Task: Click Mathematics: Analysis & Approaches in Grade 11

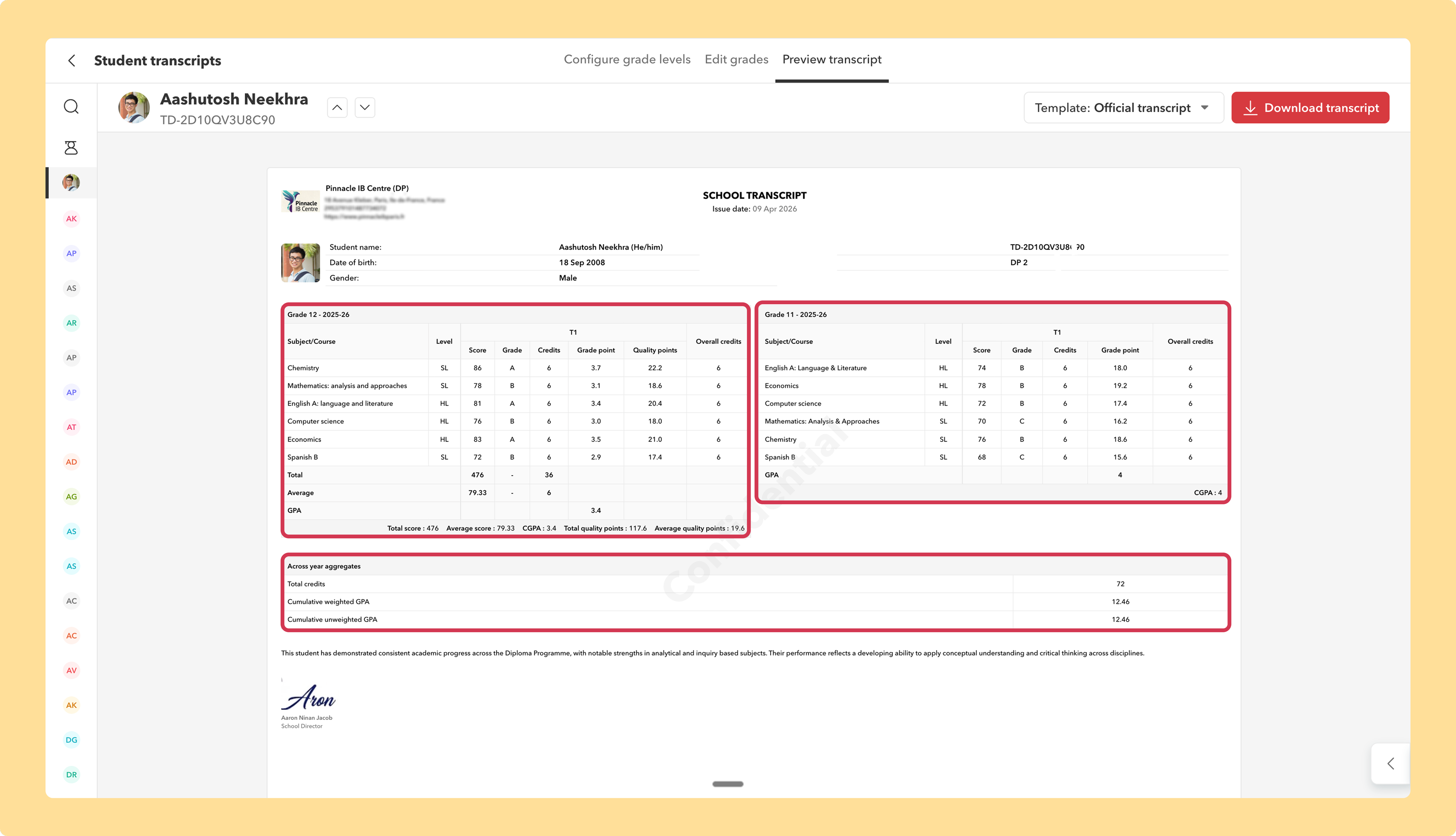Action: [x=822, y=422]
